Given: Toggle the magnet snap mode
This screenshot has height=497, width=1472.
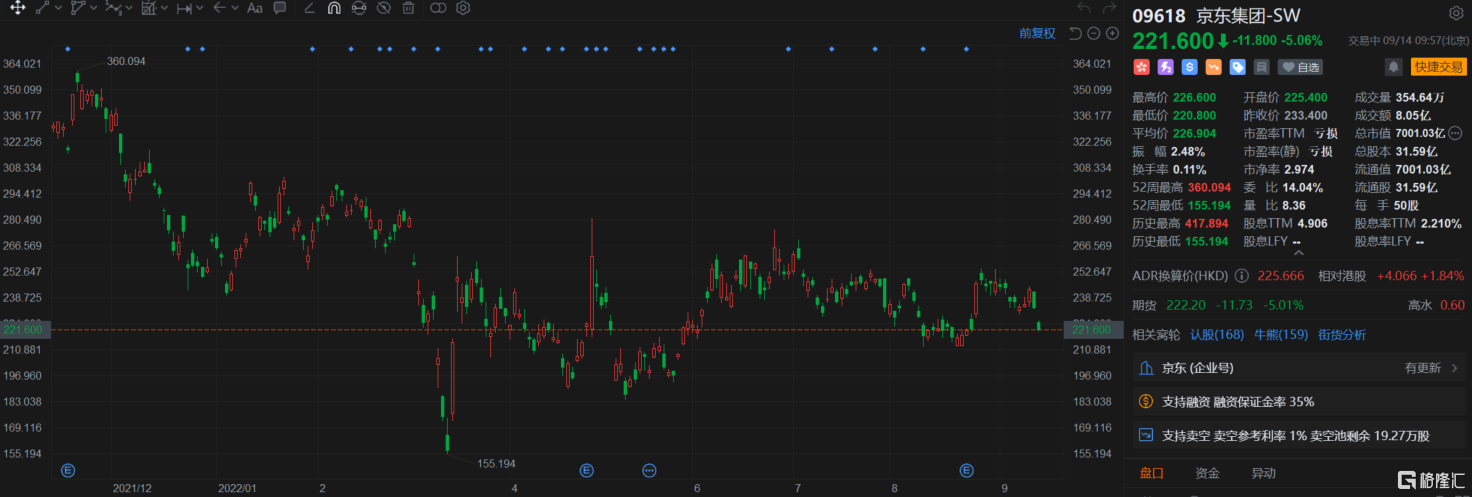Looking at the screenshot, I should (x=334, y=8).
